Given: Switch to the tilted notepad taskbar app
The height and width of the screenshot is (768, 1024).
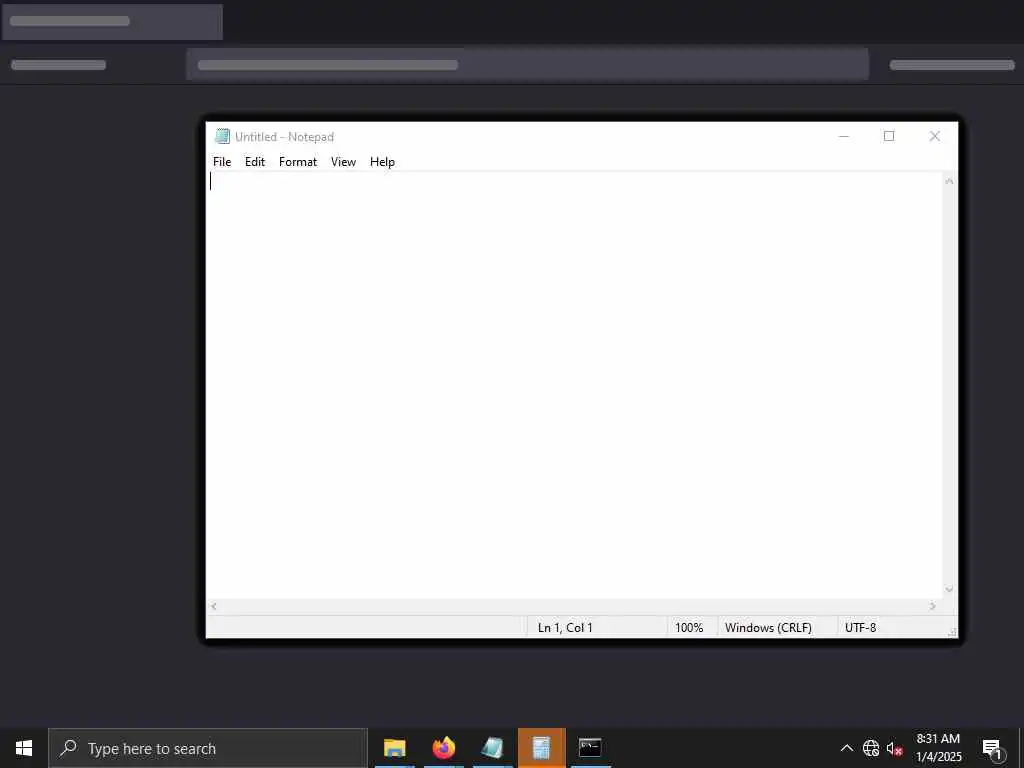Looking at the screenshot, I should [492, 748].
